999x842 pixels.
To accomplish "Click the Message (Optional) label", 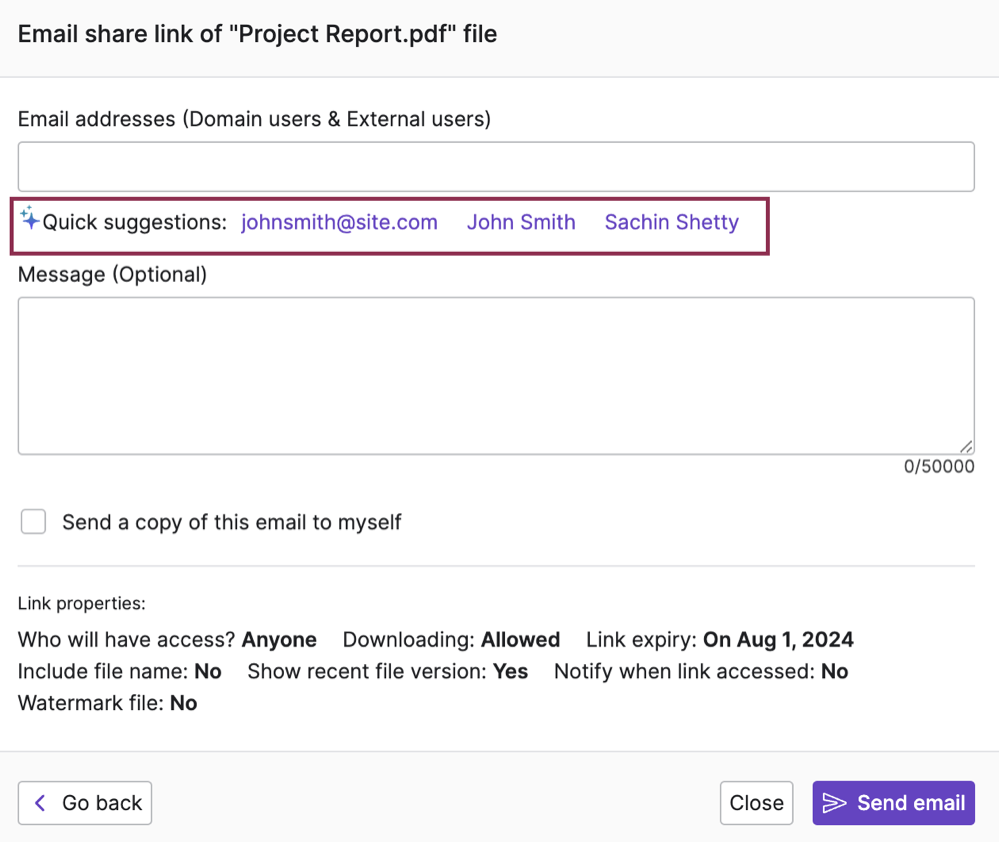I will pos(112,275).
